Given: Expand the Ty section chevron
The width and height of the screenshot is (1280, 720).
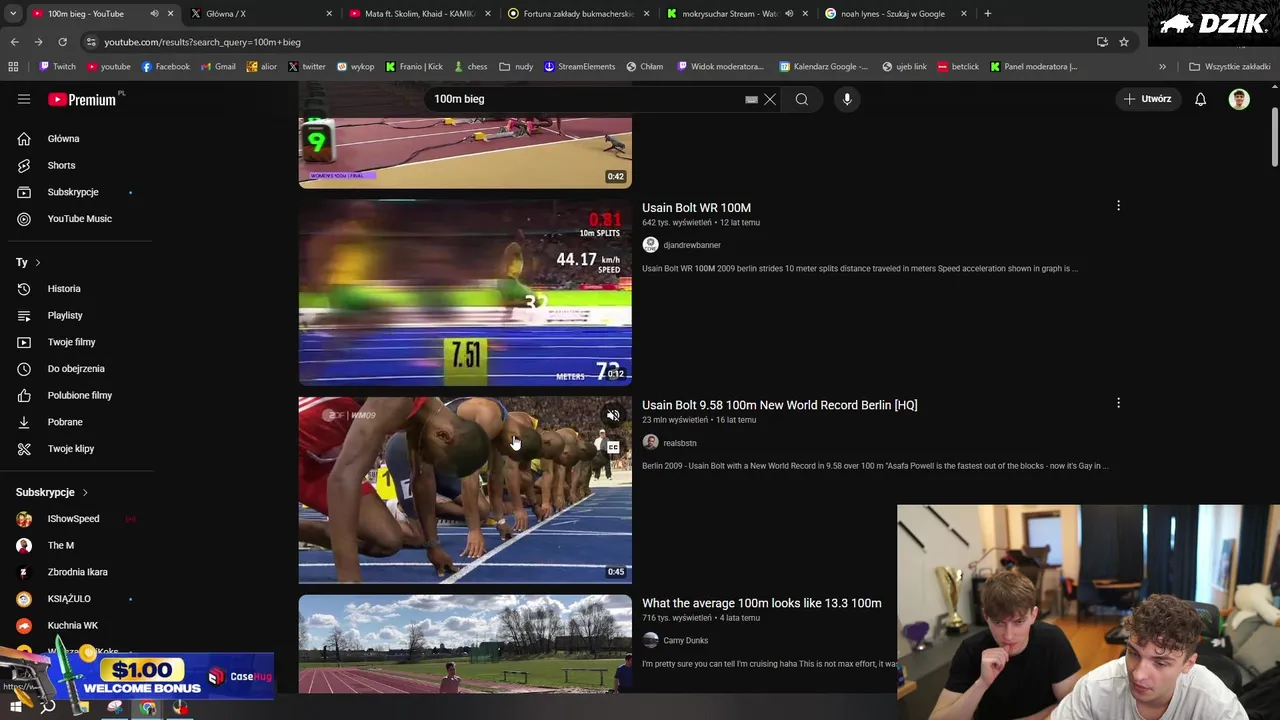Looking at the screenshot, I should point(38,262).
